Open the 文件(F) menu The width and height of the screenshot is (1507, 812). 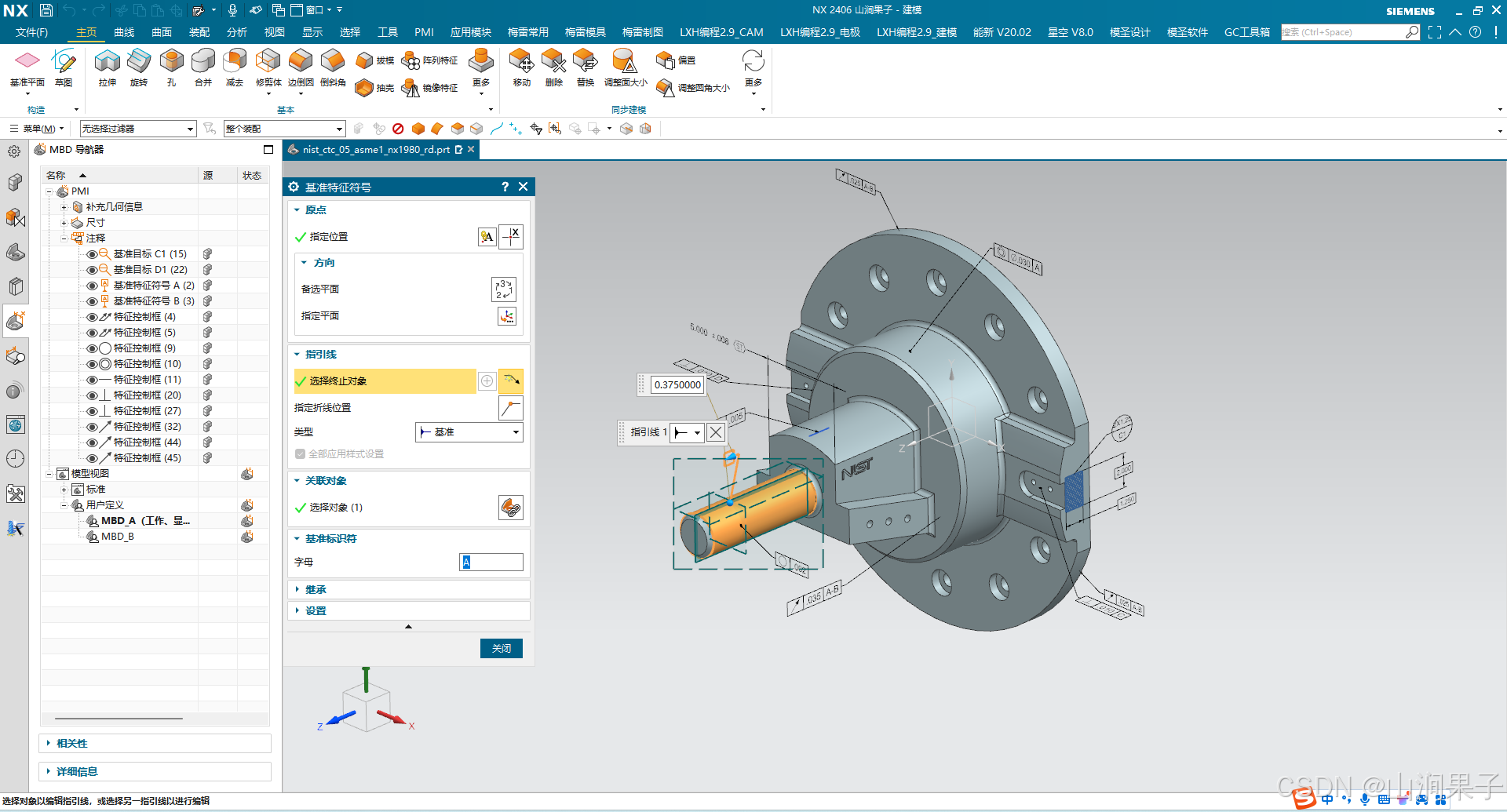coord(31,32)
